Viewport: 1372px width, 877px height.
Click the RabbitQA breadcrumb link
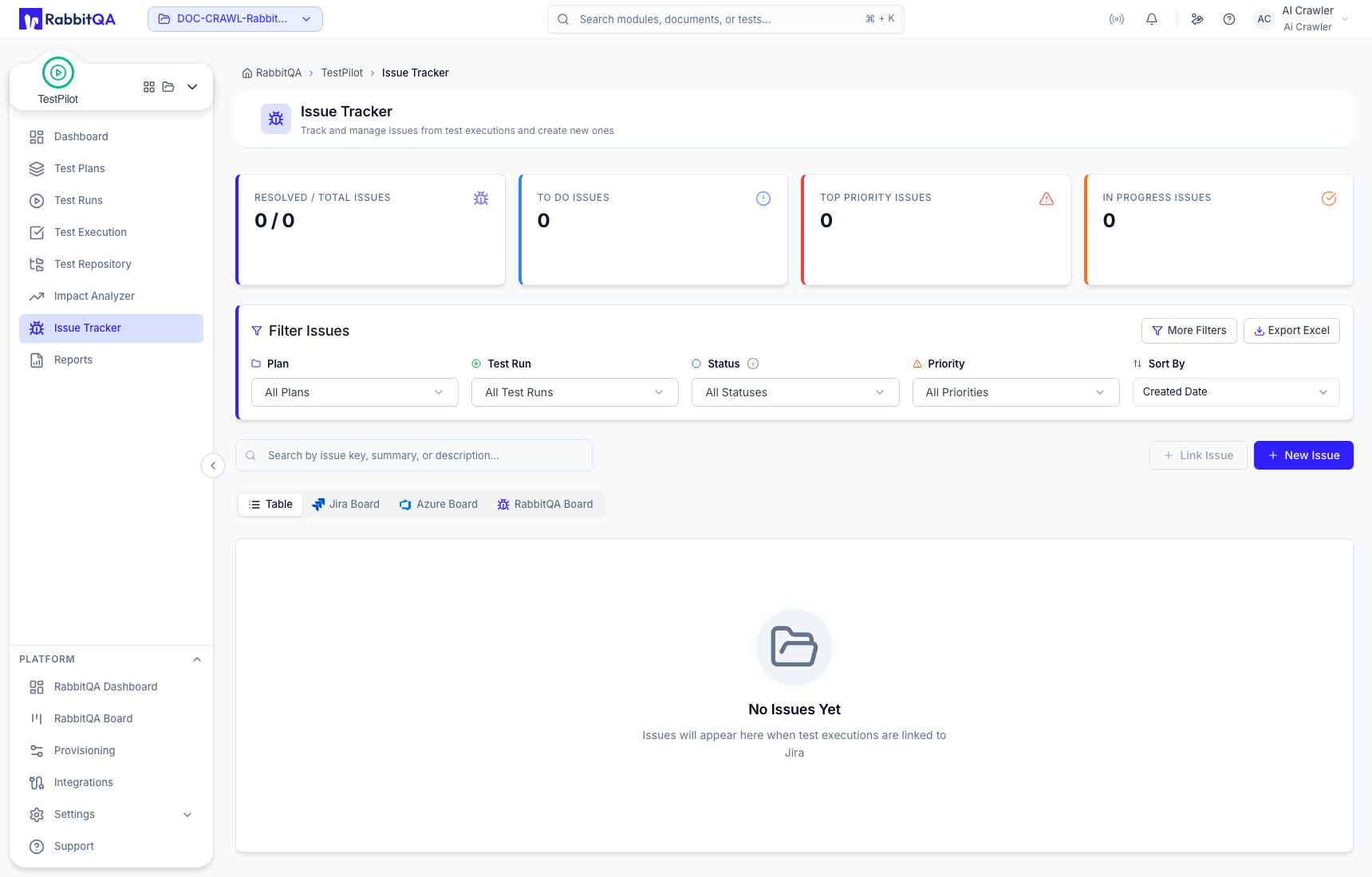pos(278,73)
